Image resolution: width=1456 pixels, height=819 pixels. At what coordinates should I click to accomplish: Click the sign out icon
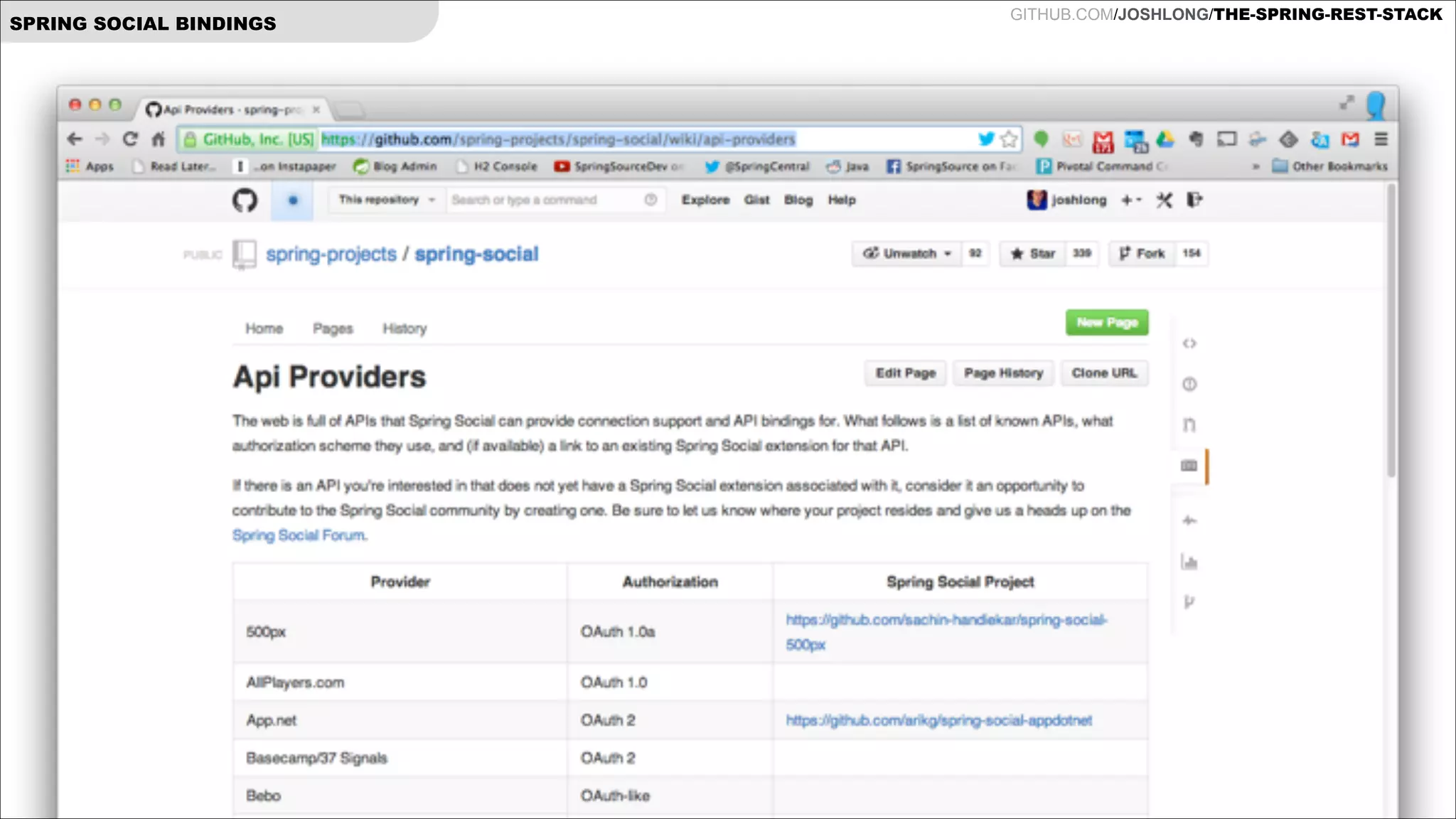point(1194,200)
